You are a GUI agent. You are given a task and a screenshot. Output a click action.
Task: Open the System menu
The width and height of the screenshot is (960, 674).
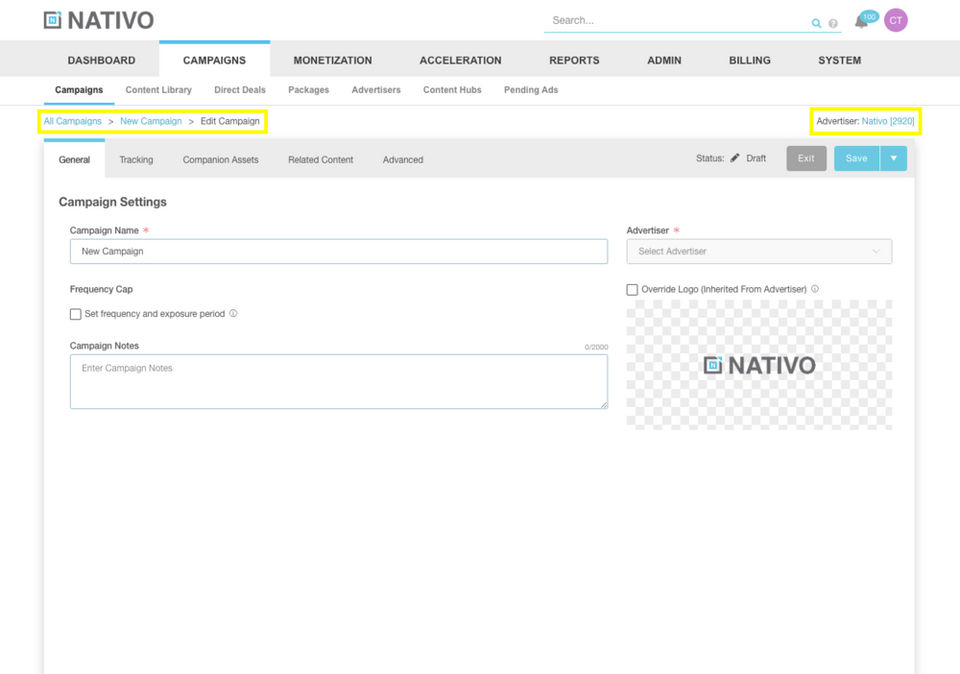839,60
